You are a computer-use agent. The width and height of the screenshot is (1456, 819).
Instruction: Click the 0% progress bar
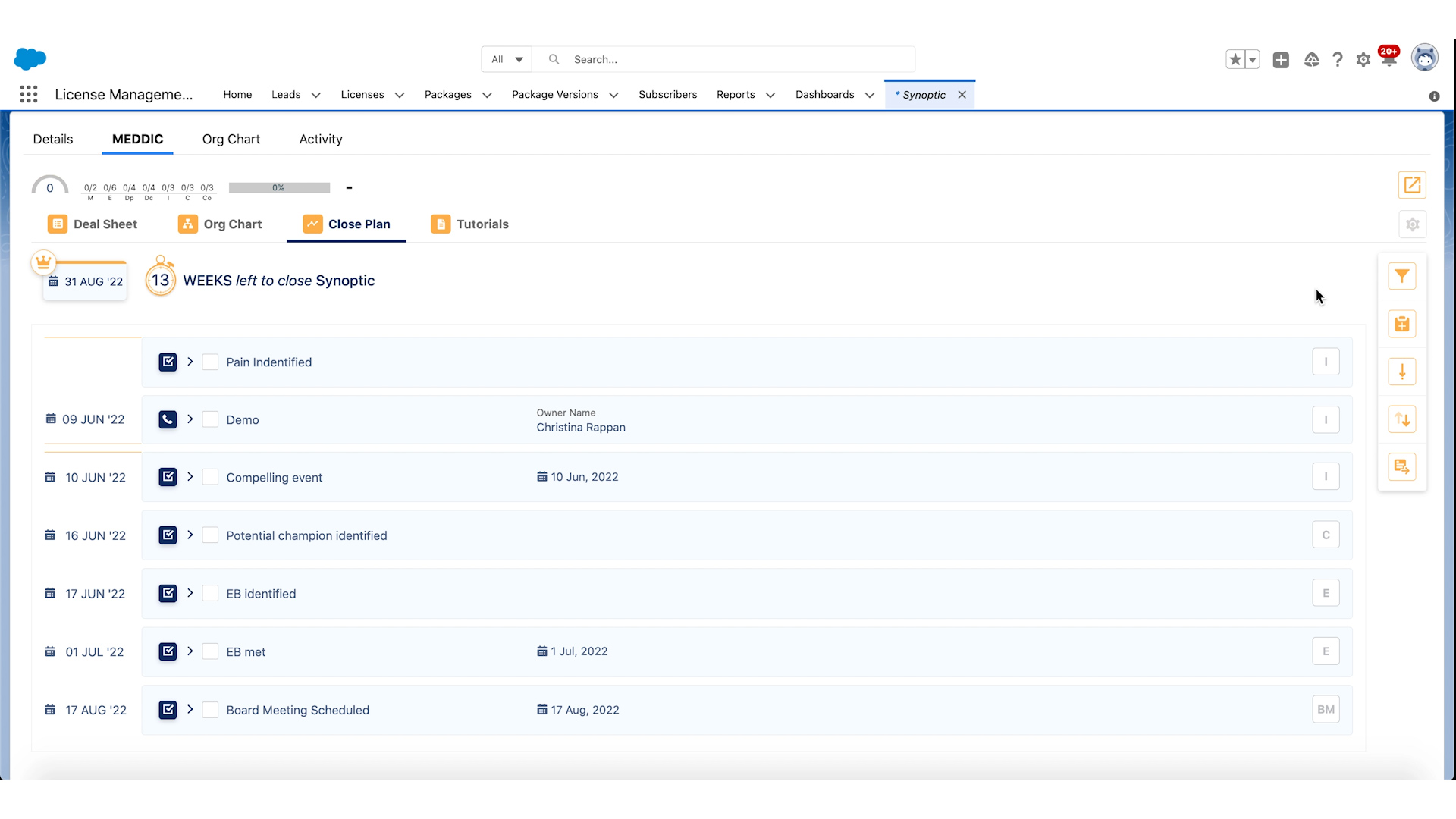pos(279,187)
